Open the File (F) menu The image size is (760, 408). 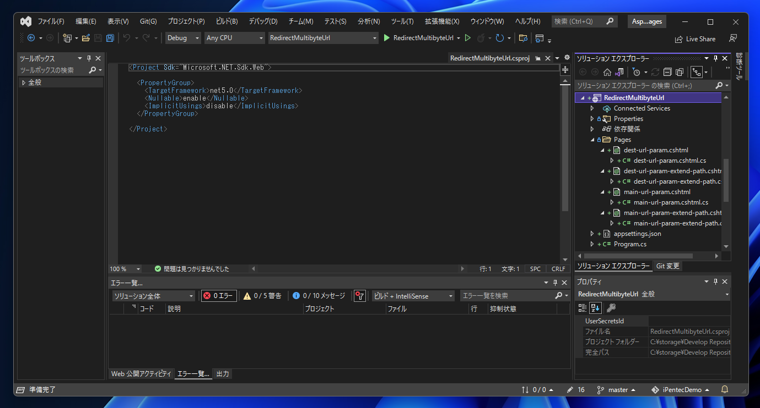(51, 21)
